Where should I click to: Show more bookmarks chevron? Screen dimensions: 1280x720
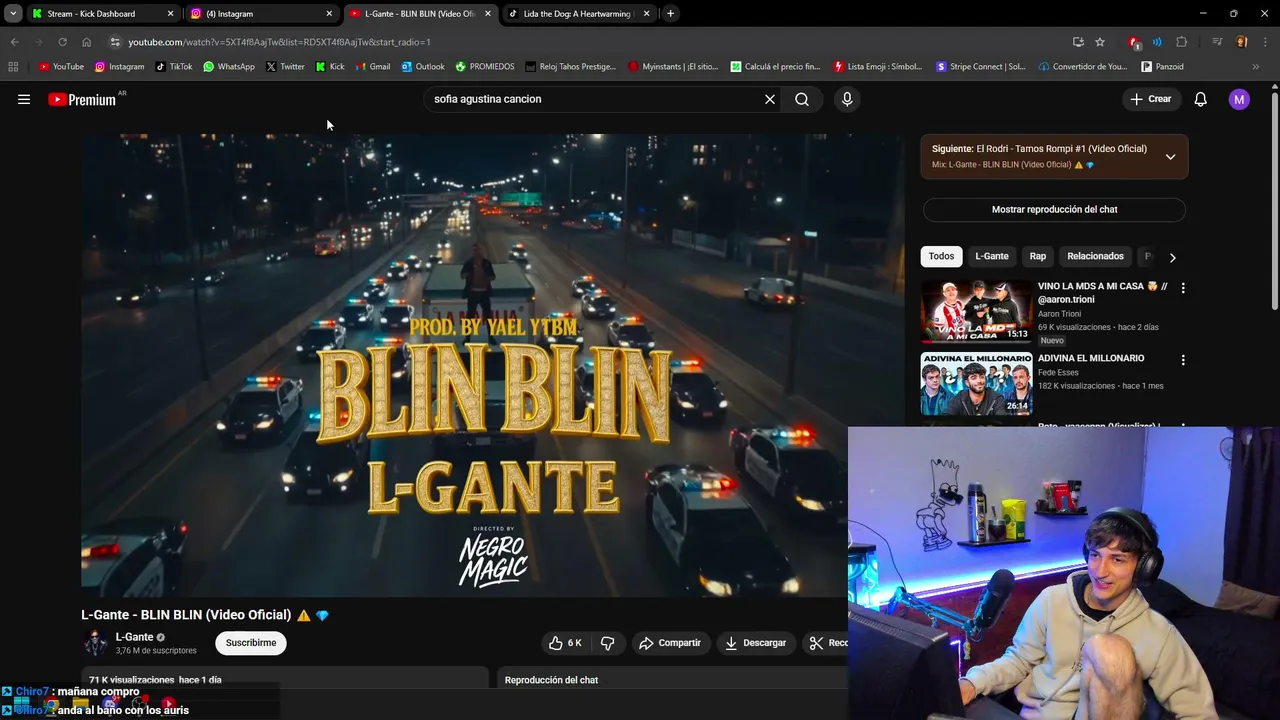point(1256,67)
